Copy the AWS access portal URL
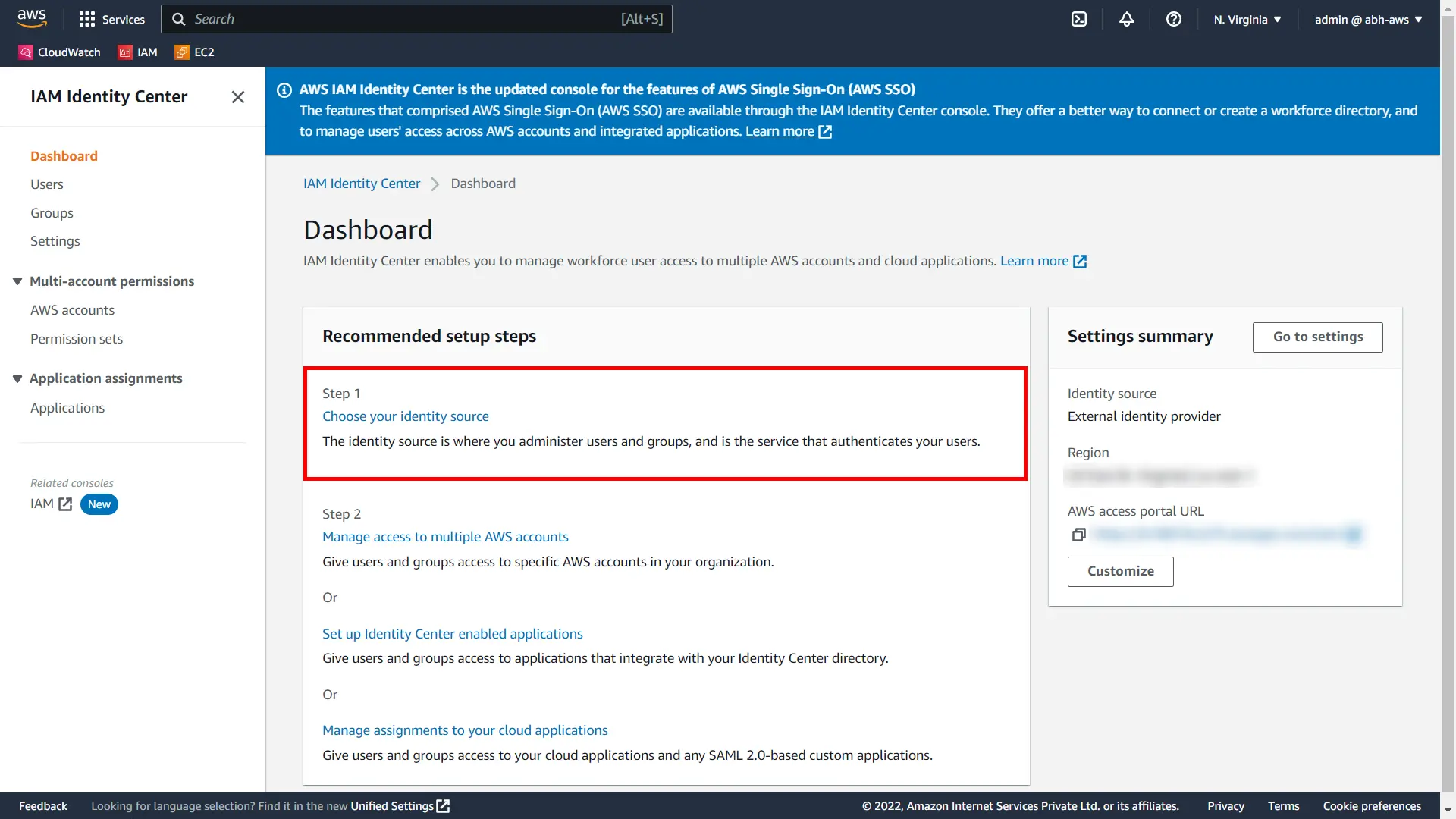 coord(1078,535)
